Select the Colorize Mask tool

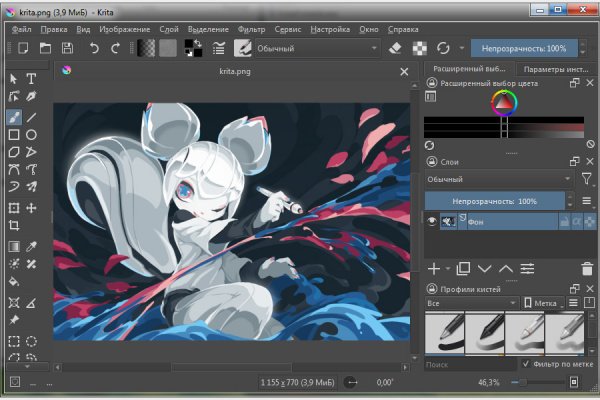pyautogui.click(x=14, y=264)
